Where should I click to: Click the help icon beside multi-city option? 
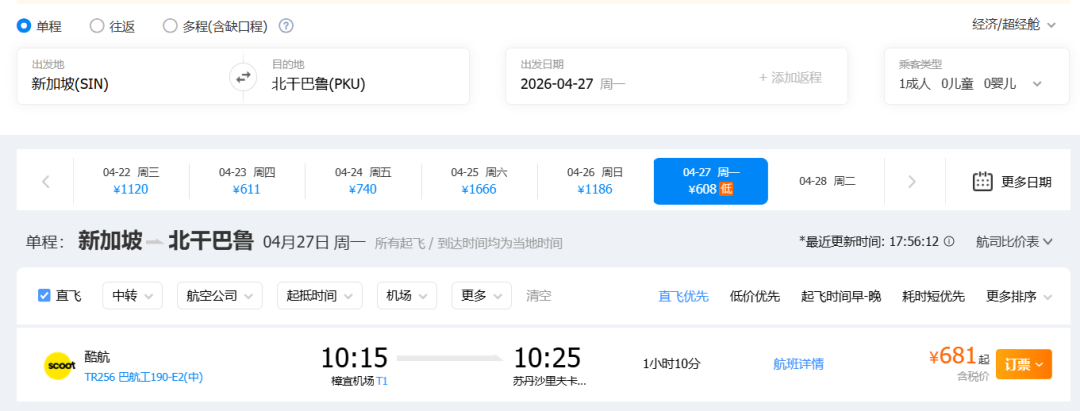tap(286, 26)
